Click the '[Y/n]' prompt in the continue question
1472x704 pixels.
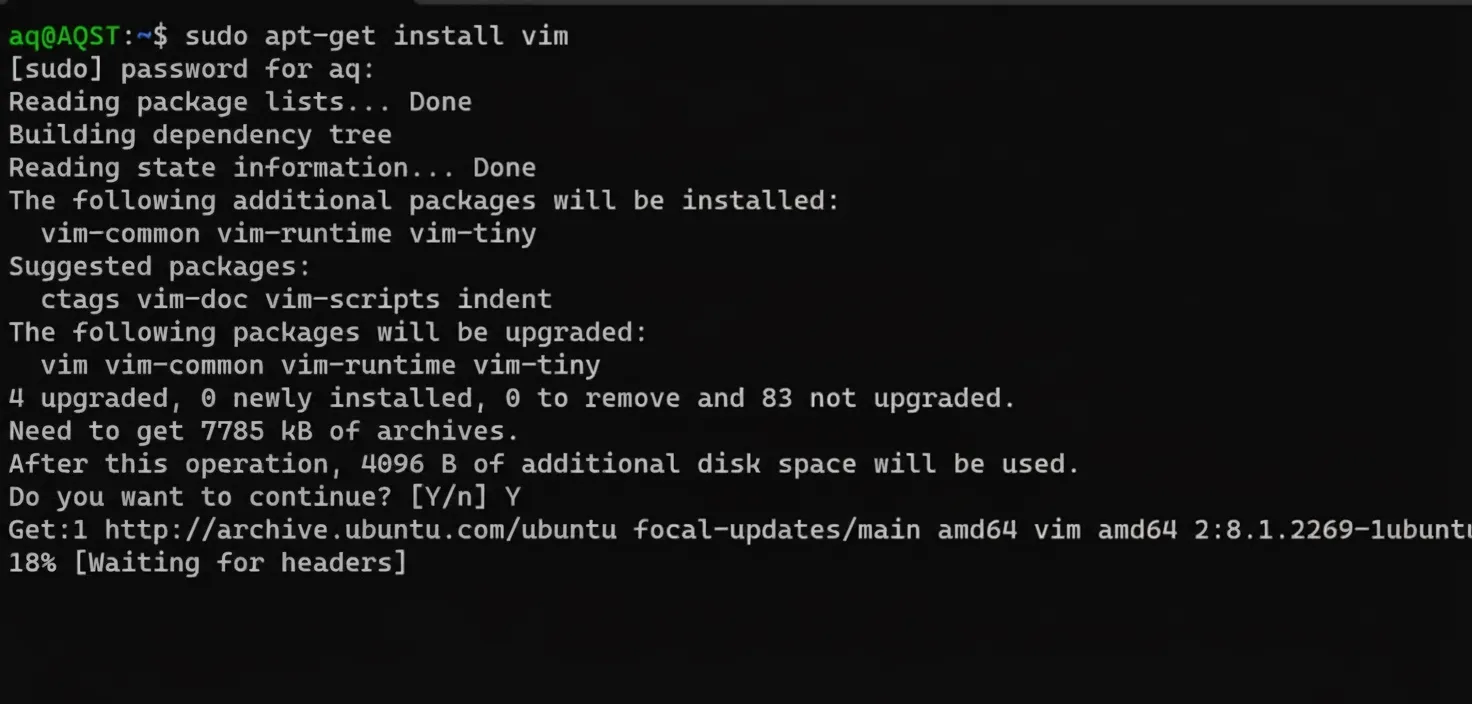coord(448,497)
